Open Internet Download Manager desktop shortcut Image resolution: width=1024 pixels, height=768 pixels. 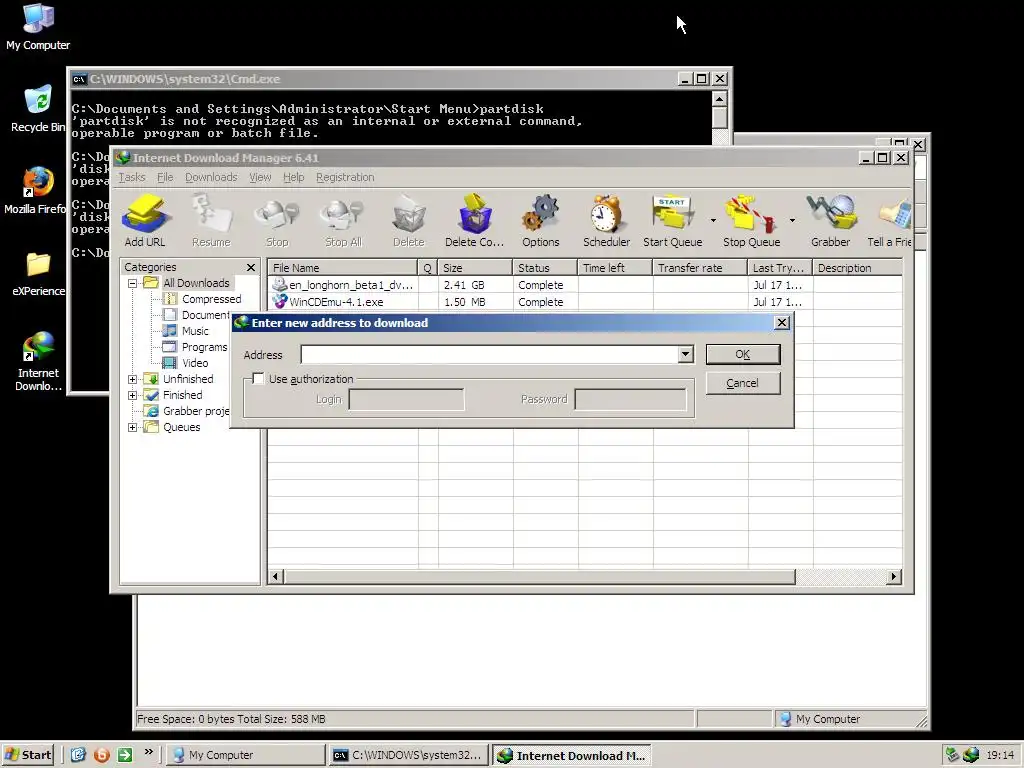pos(38,361)
